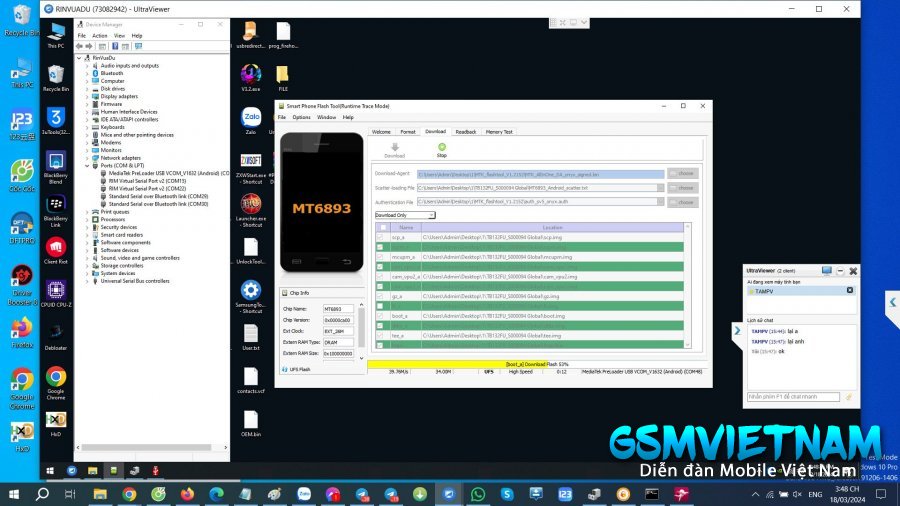Expand the Disk drives node
The image size is (900, 506).
pyautogui.click(x=88, y=89)
